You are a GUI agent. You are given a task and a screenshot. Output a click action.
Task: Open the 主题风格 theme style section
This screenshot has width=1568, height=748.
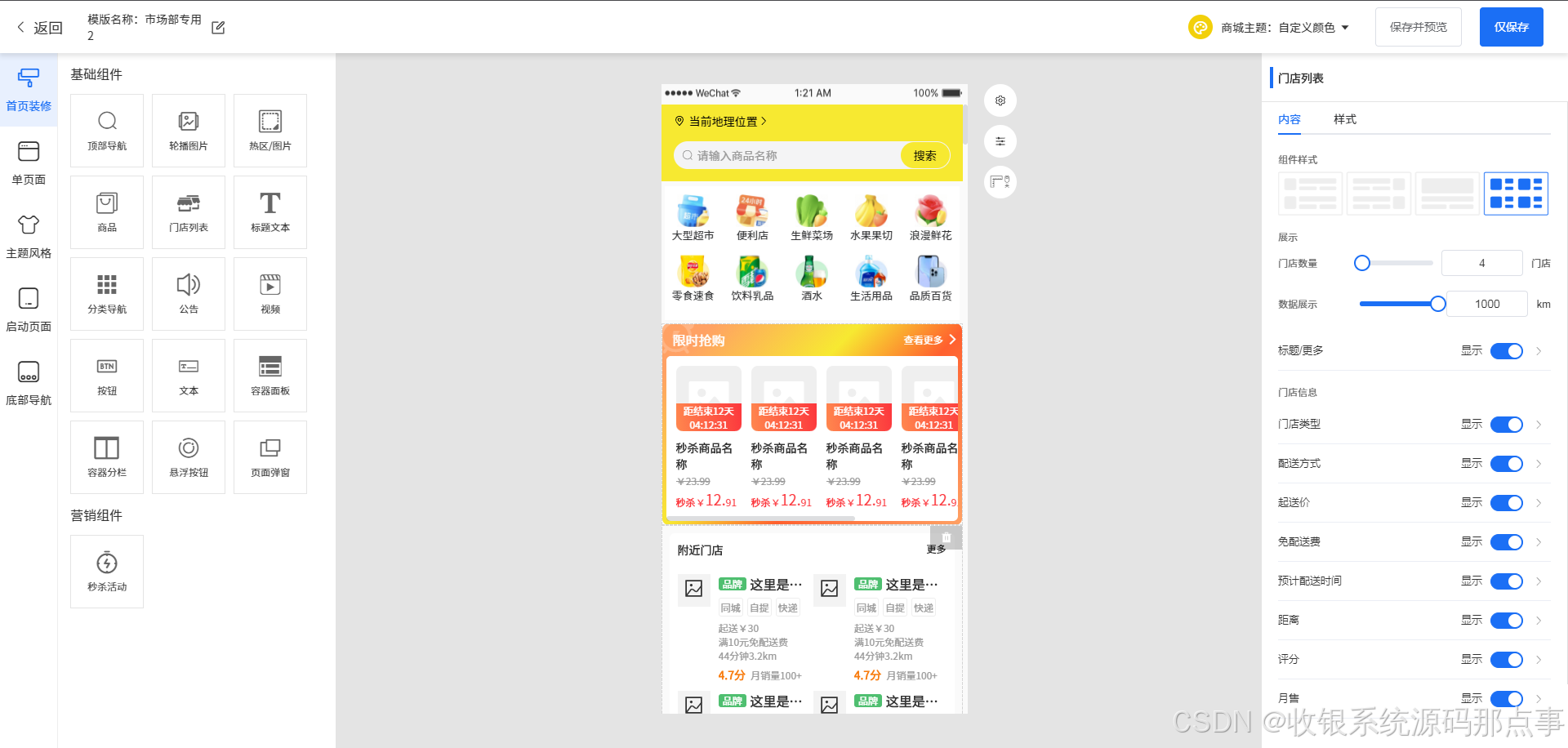click(29, 237)
